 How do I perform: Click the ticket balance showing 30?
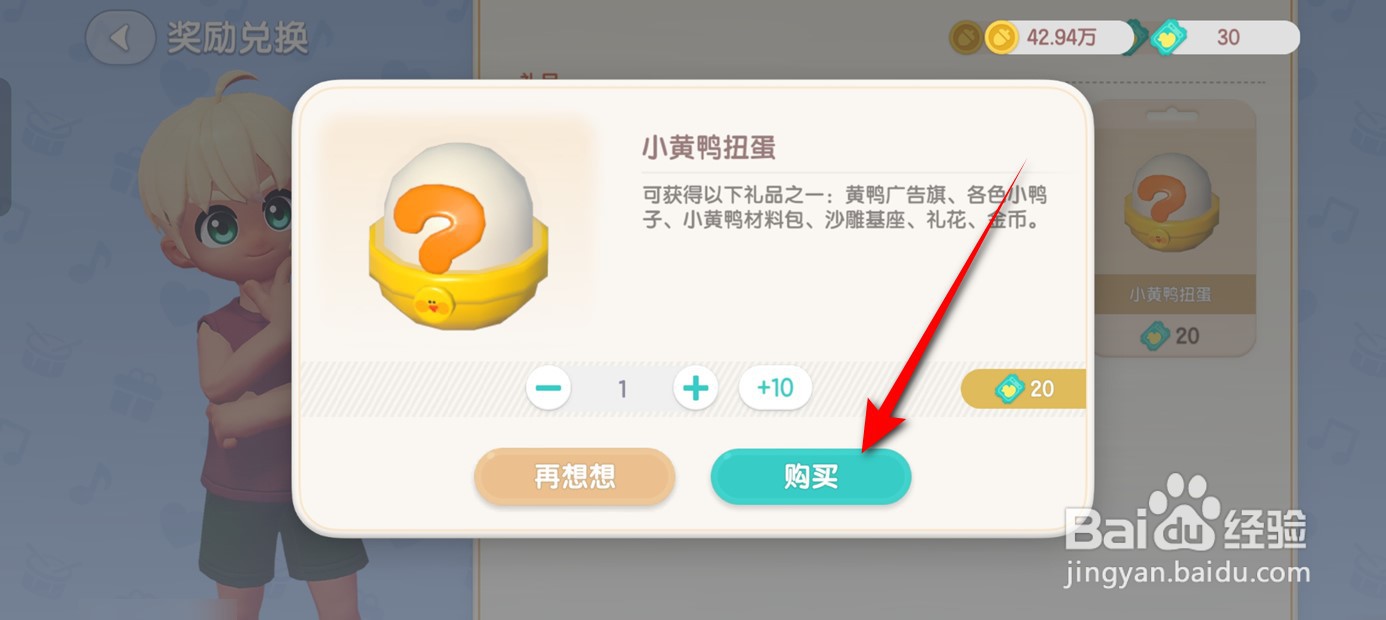click(1228, 38)
